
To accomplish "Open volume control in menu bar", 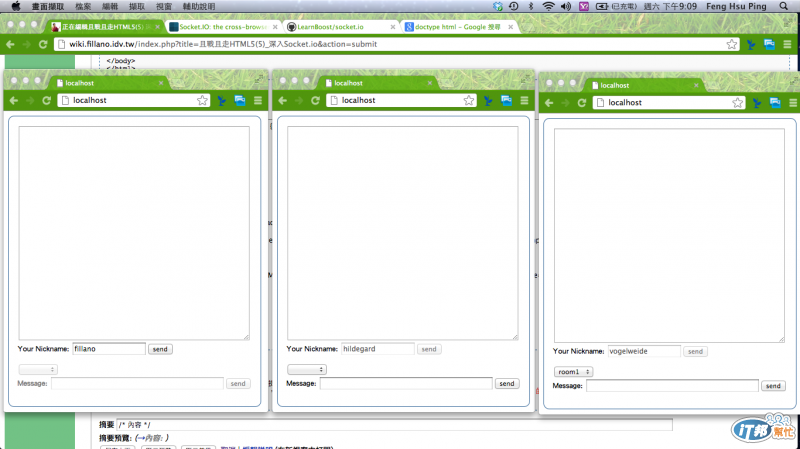I will (566, 6).
